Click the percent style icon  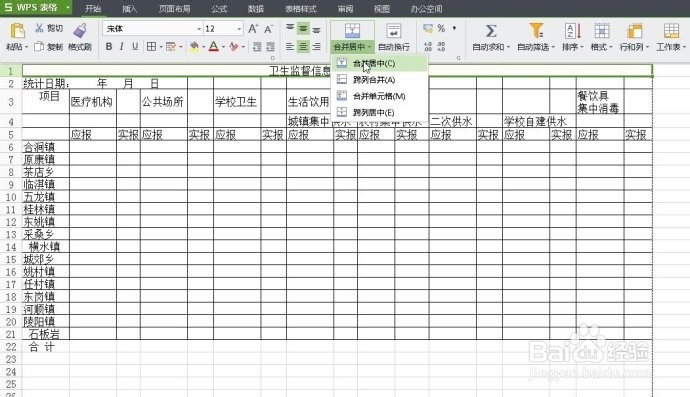441,29
